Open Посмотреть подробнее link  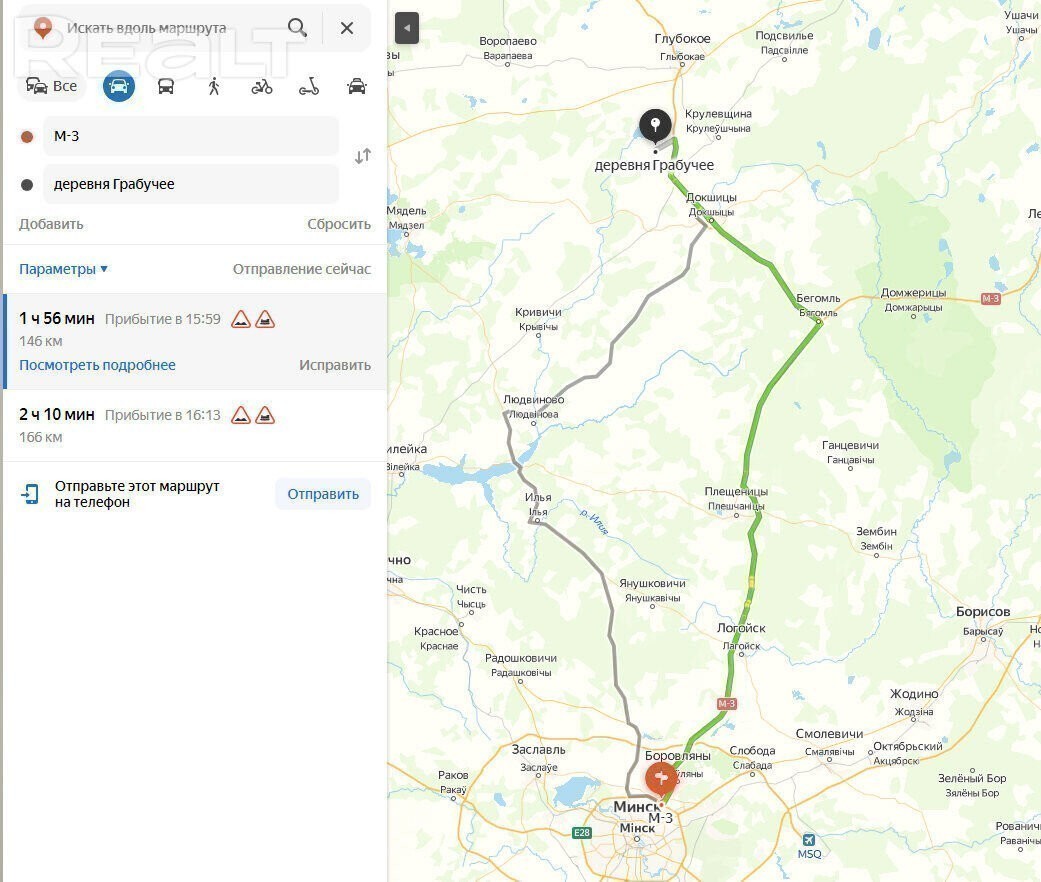[x=98, y=365]
